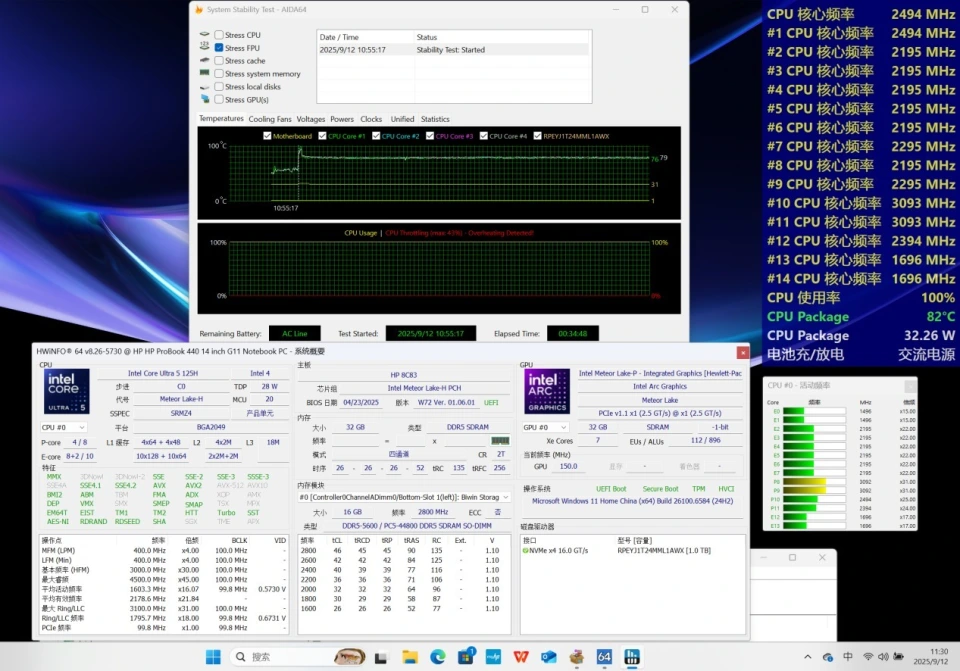Click the Intel Arc Graphics logo
The width and height of the screenshot is (960, 671).
click(x=547, y=391)
